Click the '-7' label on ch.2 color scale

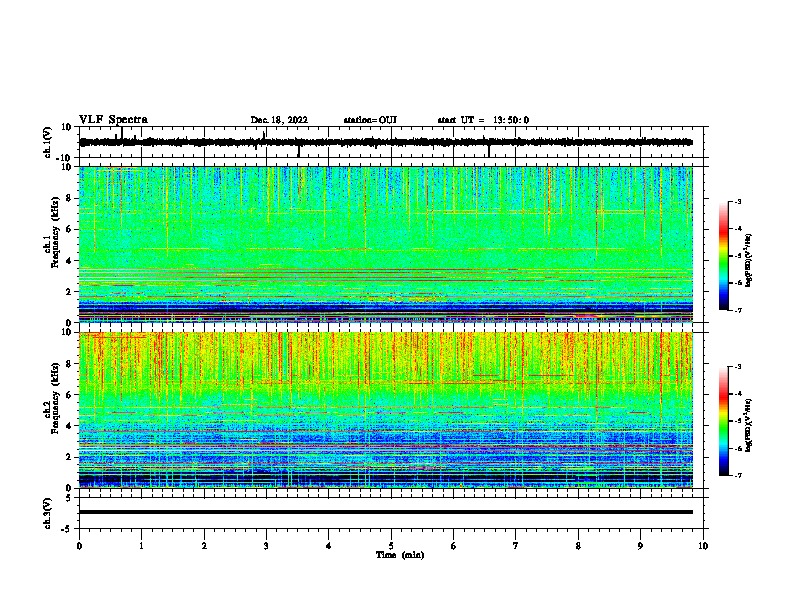[x=738, y=476]
